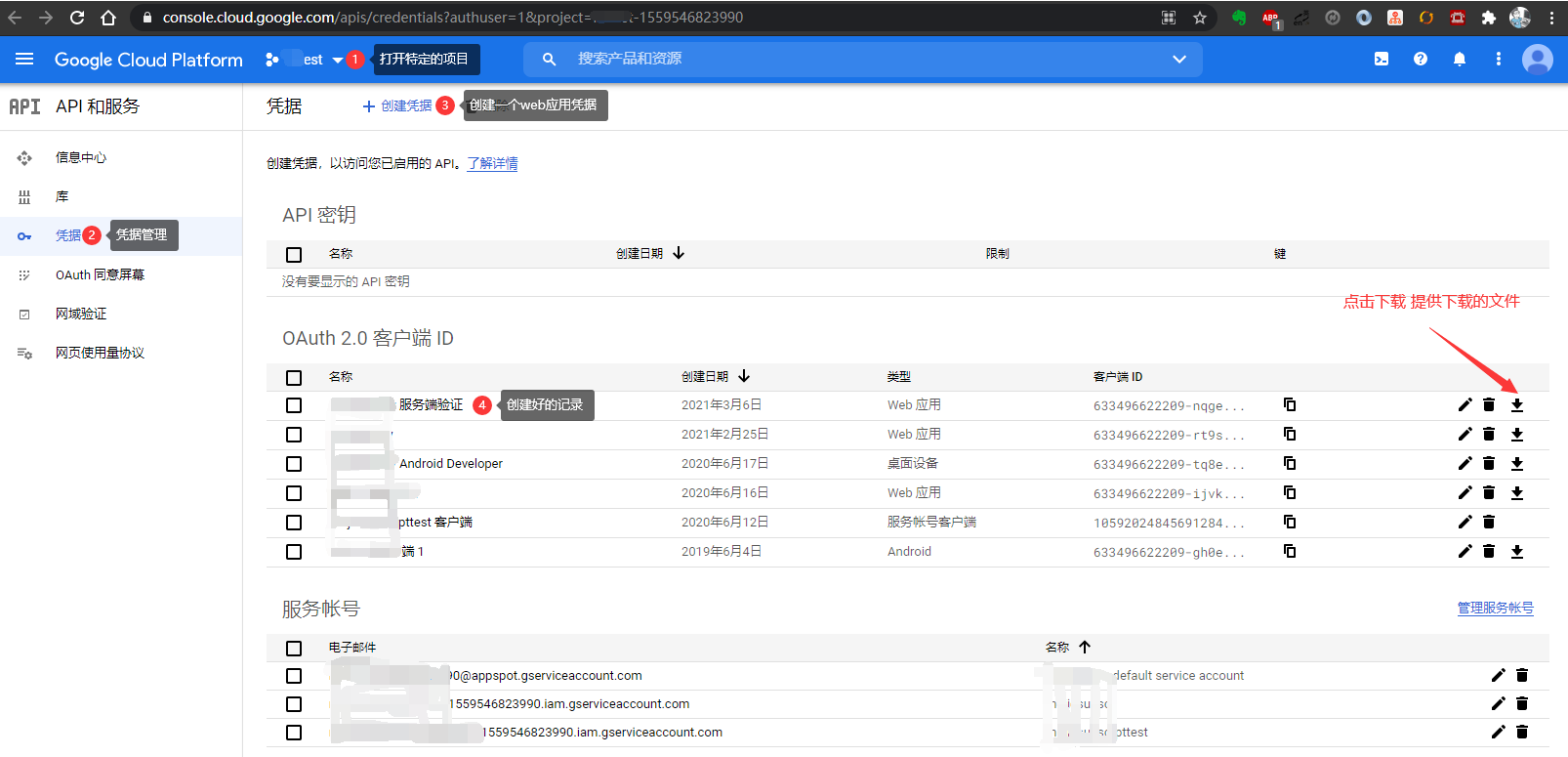The image size is (1568, 757).
Task: Expand the search bar dropdown arrow
Action: [1179, 60]
